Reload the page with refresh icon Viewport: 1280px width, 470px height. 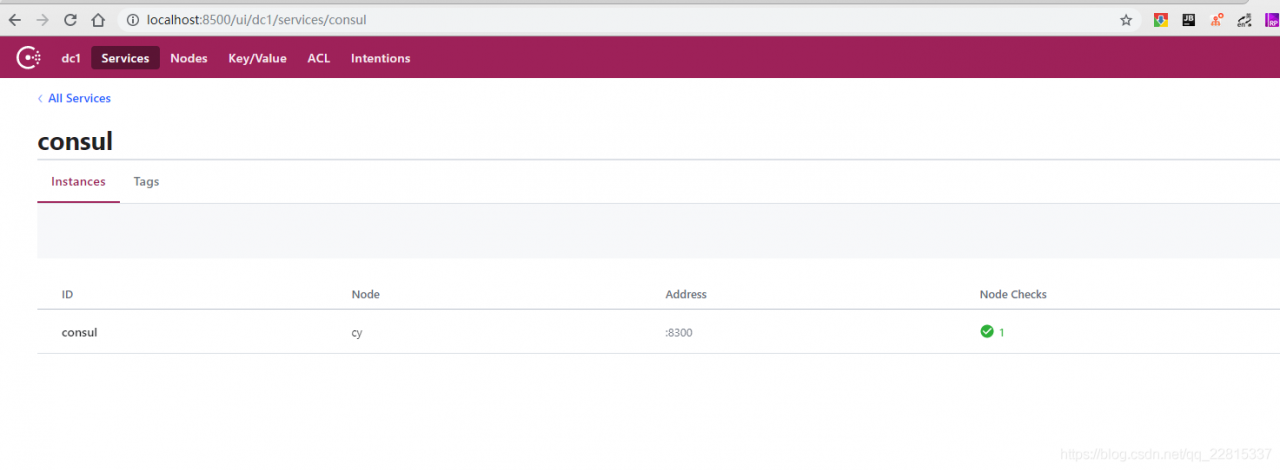click(x=70, y=20)
